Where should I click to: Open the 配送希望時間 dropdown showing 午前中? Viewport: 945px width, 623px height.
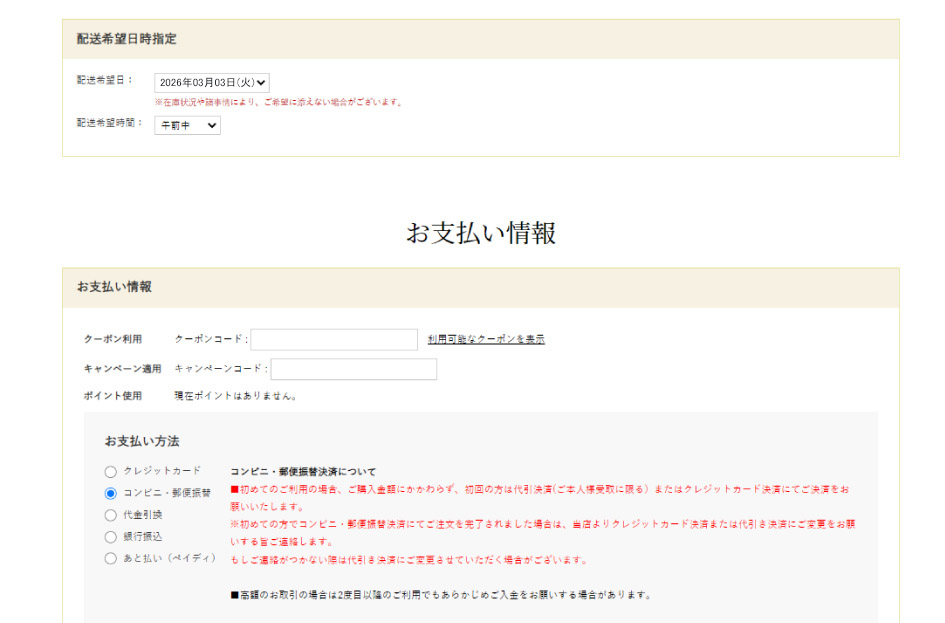click(x=187, y=125)
